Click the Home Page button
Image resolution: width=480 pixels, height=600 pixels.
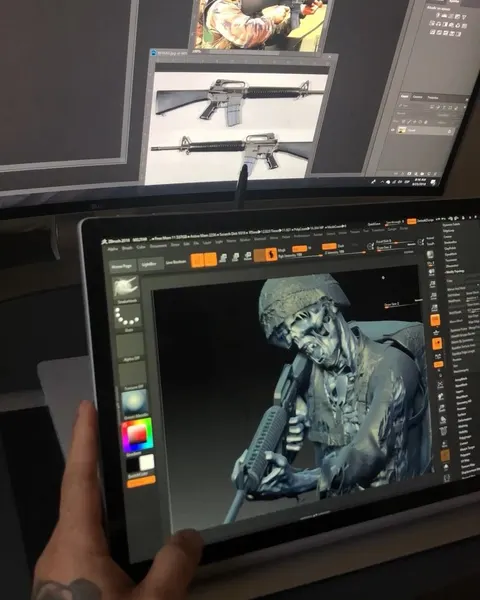click(x=122, y=266)
